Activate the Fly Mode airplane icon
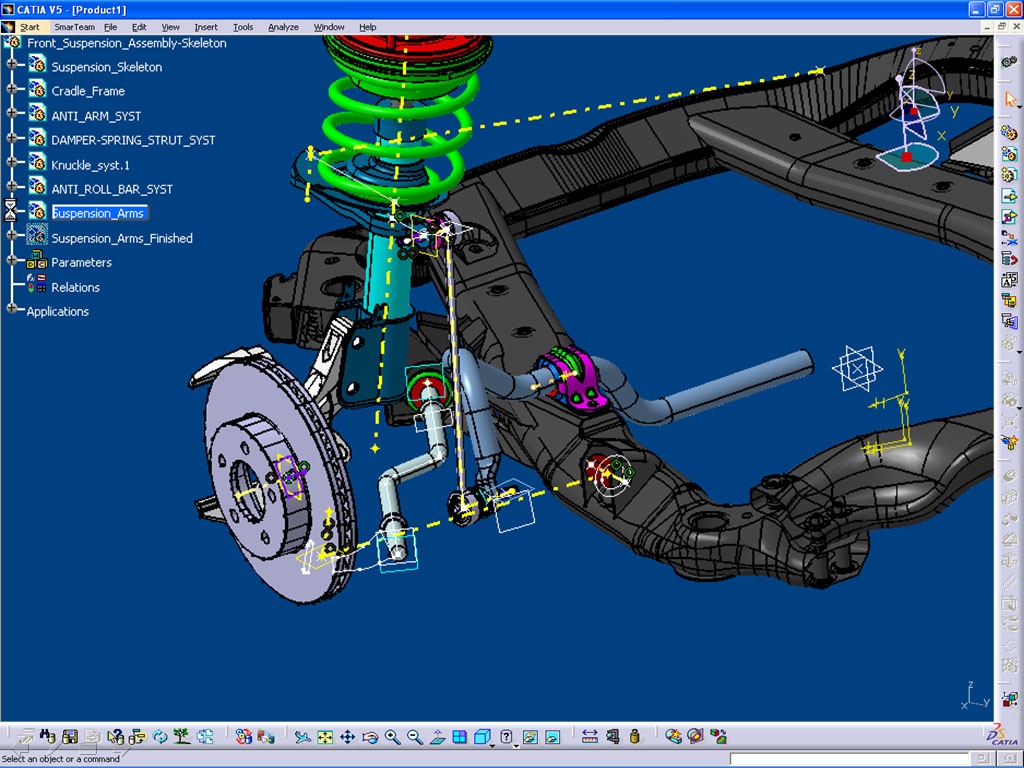1024x768 pixels. tap(303, 737)
